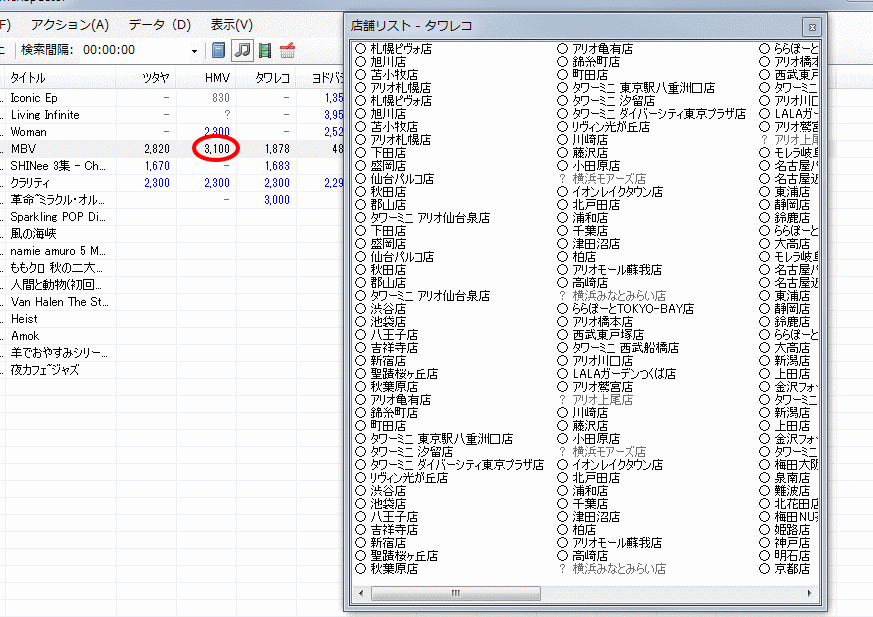The height and width of the screenshot is (617, 873).
Task: Click the 1,683 タワレコ price for SHINee
Action: pyautogui.click(x=277, y=166)
